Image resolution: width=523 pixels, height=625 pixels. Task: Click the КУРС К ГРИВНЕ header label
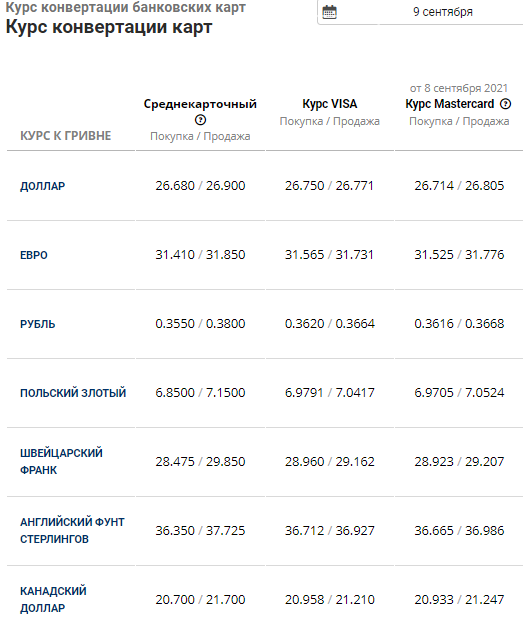65,136
